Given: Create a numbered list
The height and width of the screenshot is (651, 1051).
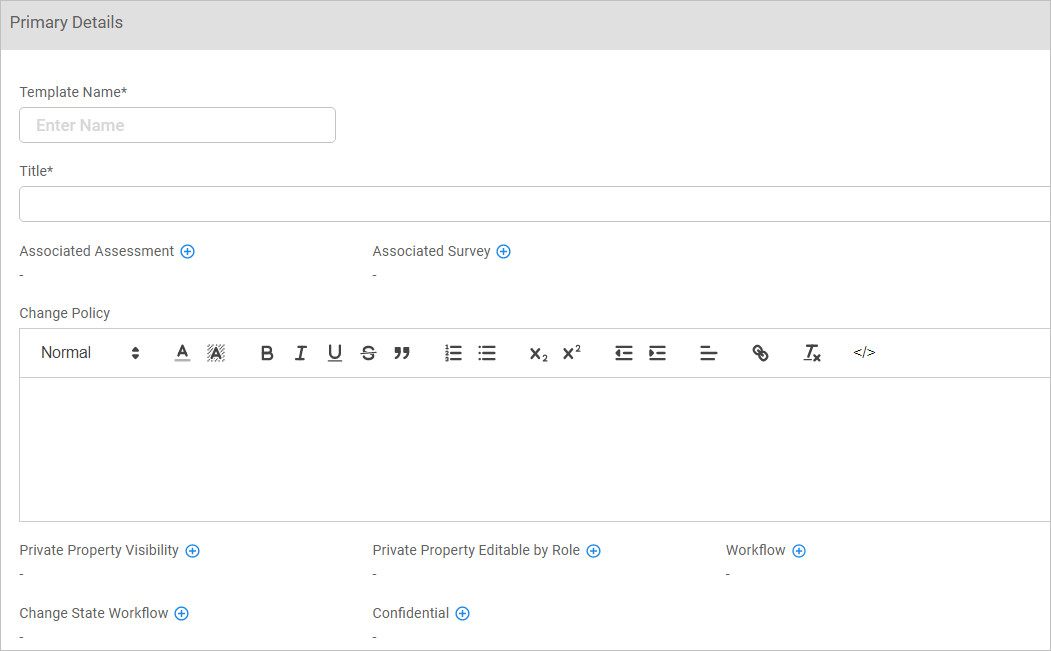Looking at the screenshot, I should click(x=453, y=353).
